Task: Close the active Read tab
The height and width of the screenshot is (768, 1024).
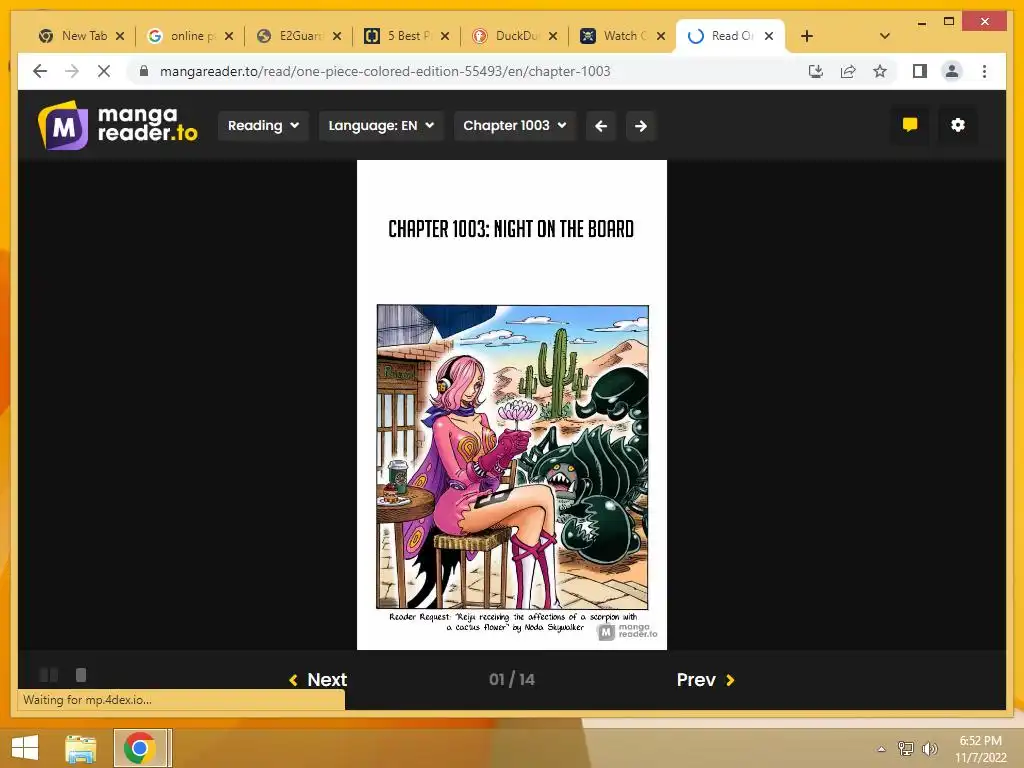Action: [x=769, y=36]
